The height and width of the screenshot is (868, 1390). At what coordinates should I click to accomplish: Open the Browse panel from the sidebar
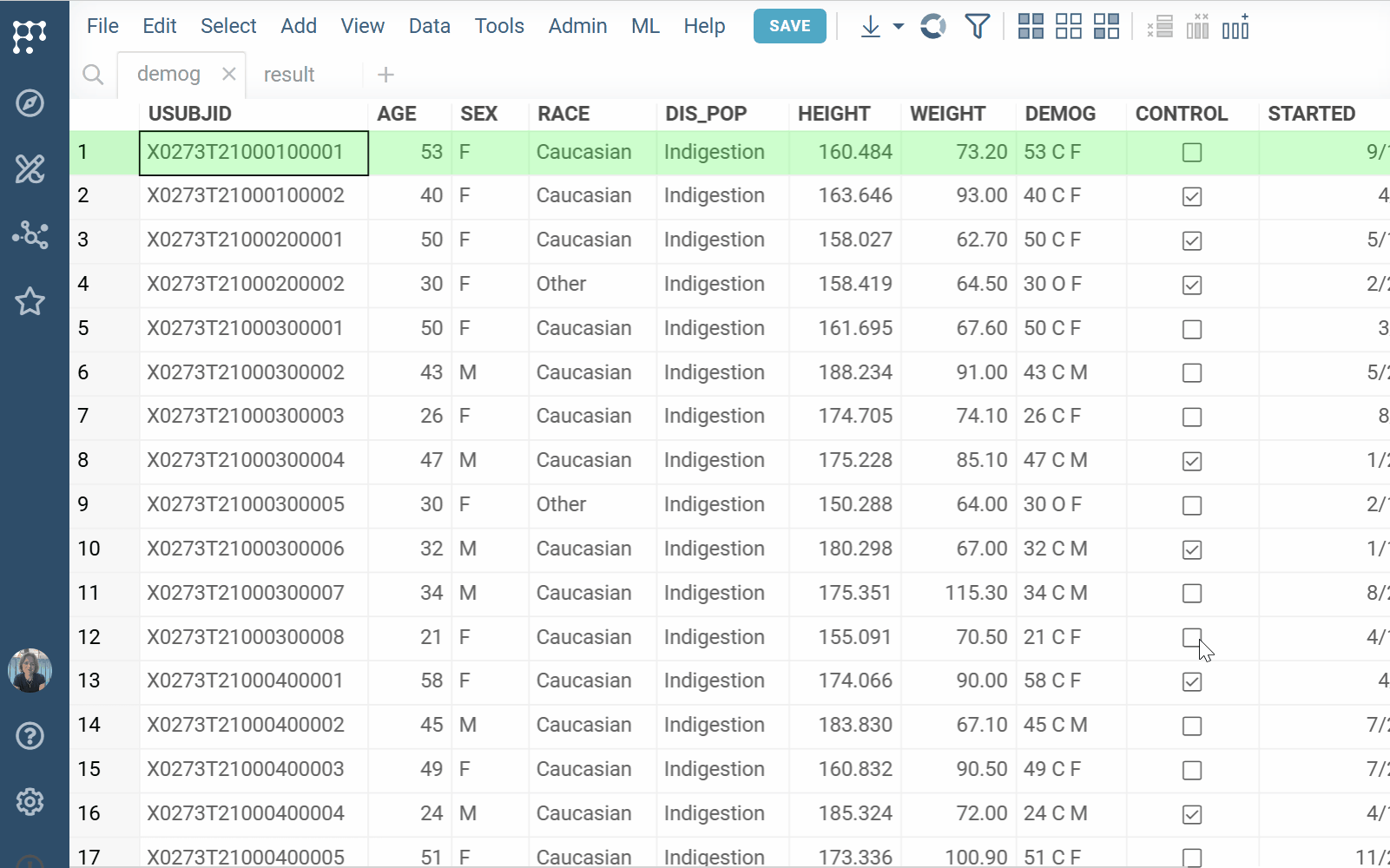click(30, 103)
